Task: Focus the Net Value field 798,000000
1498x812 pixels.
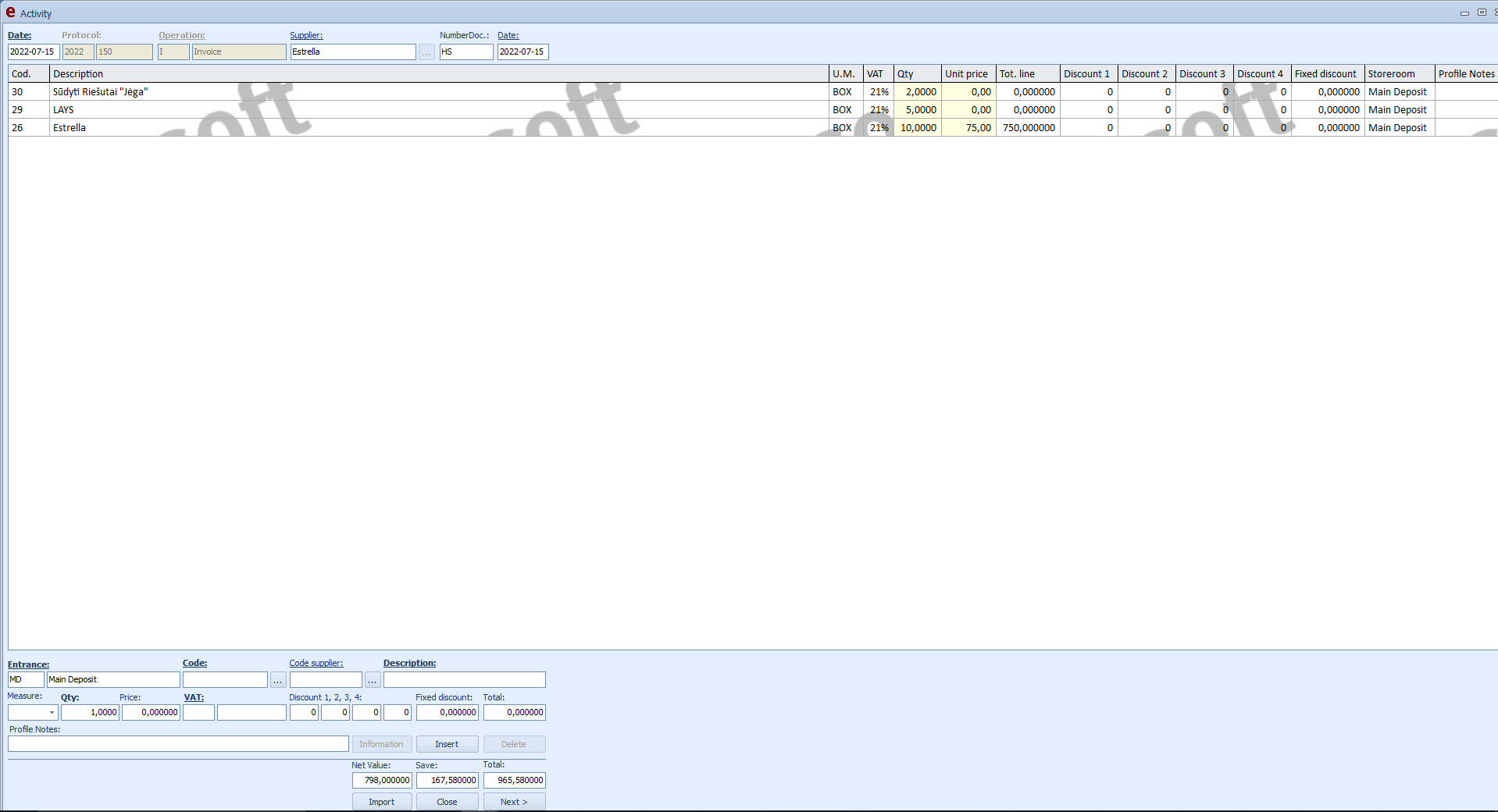Action: coord(382,780)
